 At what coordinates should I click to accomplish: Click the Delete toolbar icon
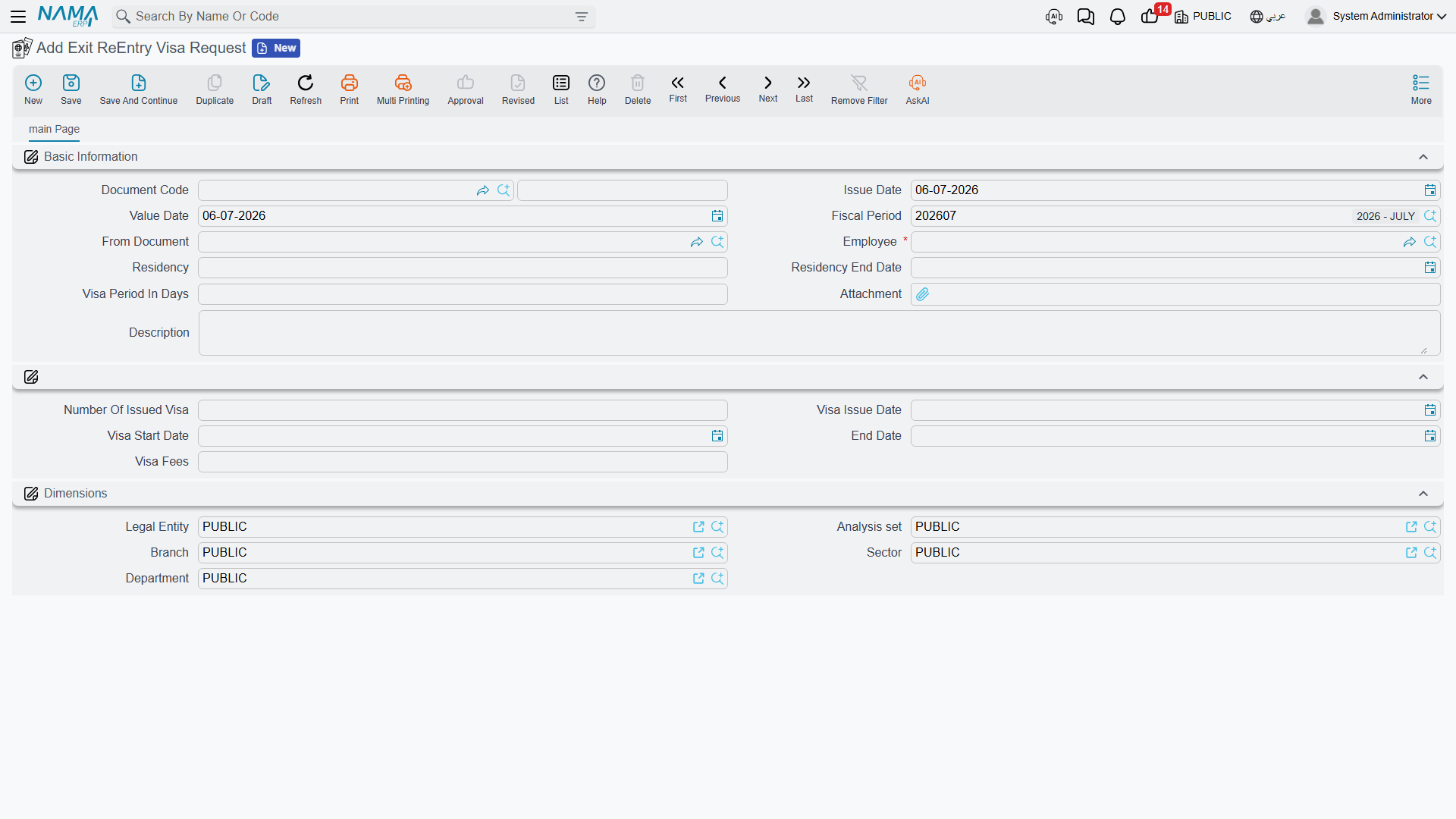tap(638, 89)
